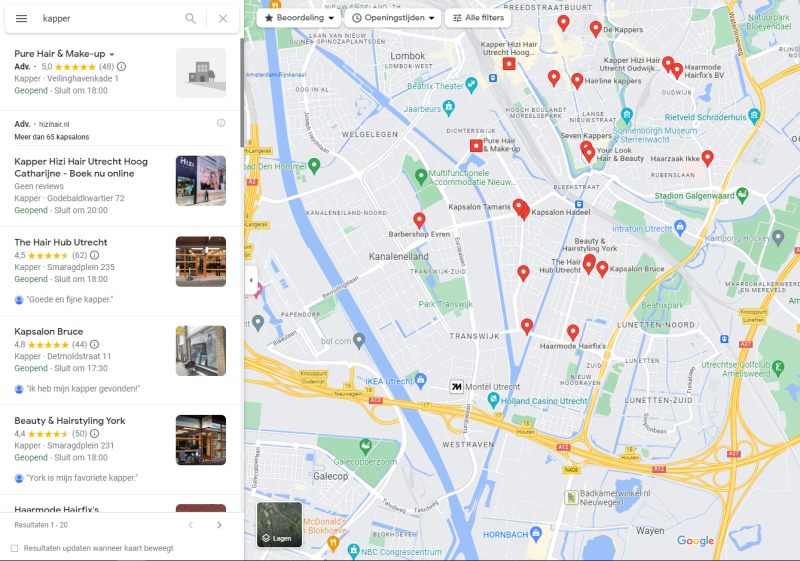Open Beauty & Hairstyling York result
Image resolution: width=800 pixels, height=561 pixels.
coord(120,449)
